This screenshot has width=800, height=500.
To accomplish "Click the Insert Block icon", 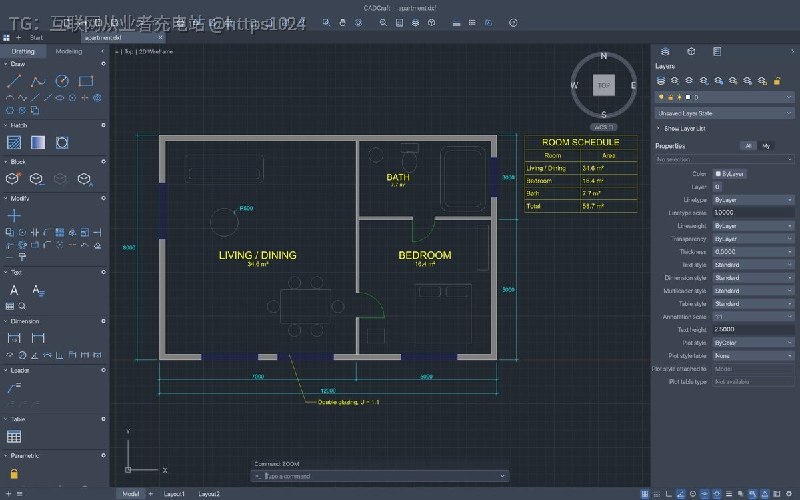I will [x=12, y=179].
